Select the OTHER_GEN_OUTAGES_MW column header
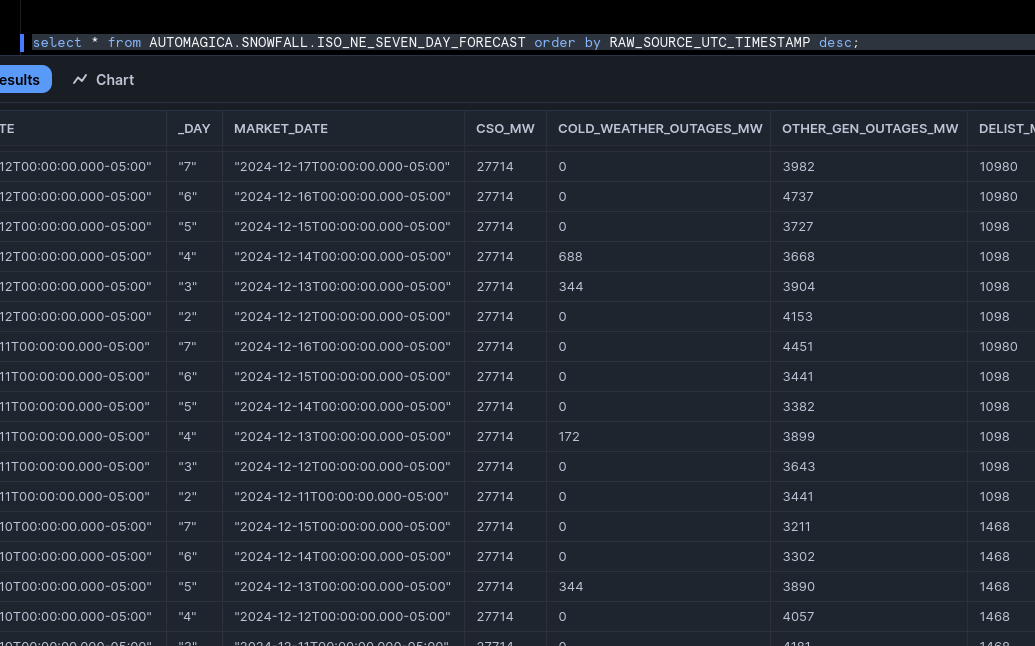This screenshot has width=1035, height=646. (869, 129)
